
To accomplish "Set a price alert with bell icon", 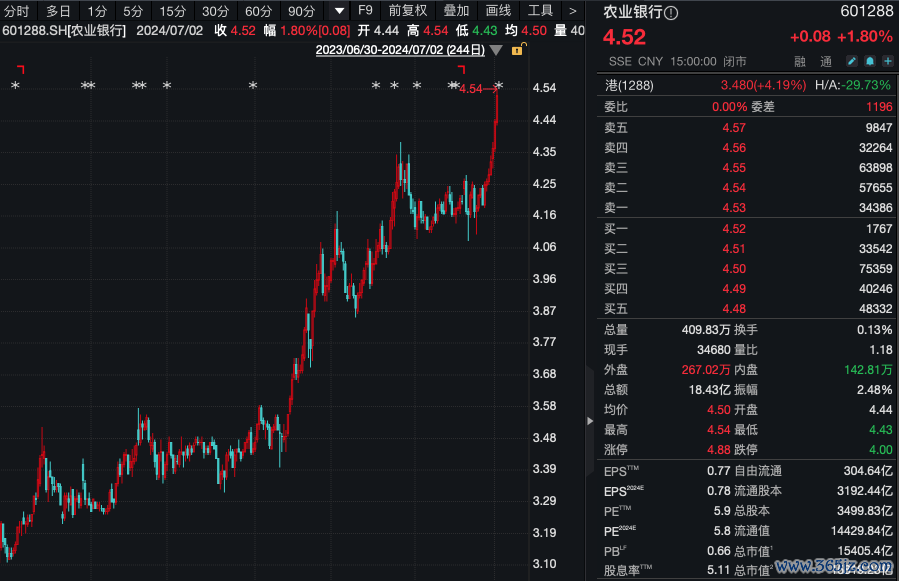I will [x=868, y=61].
